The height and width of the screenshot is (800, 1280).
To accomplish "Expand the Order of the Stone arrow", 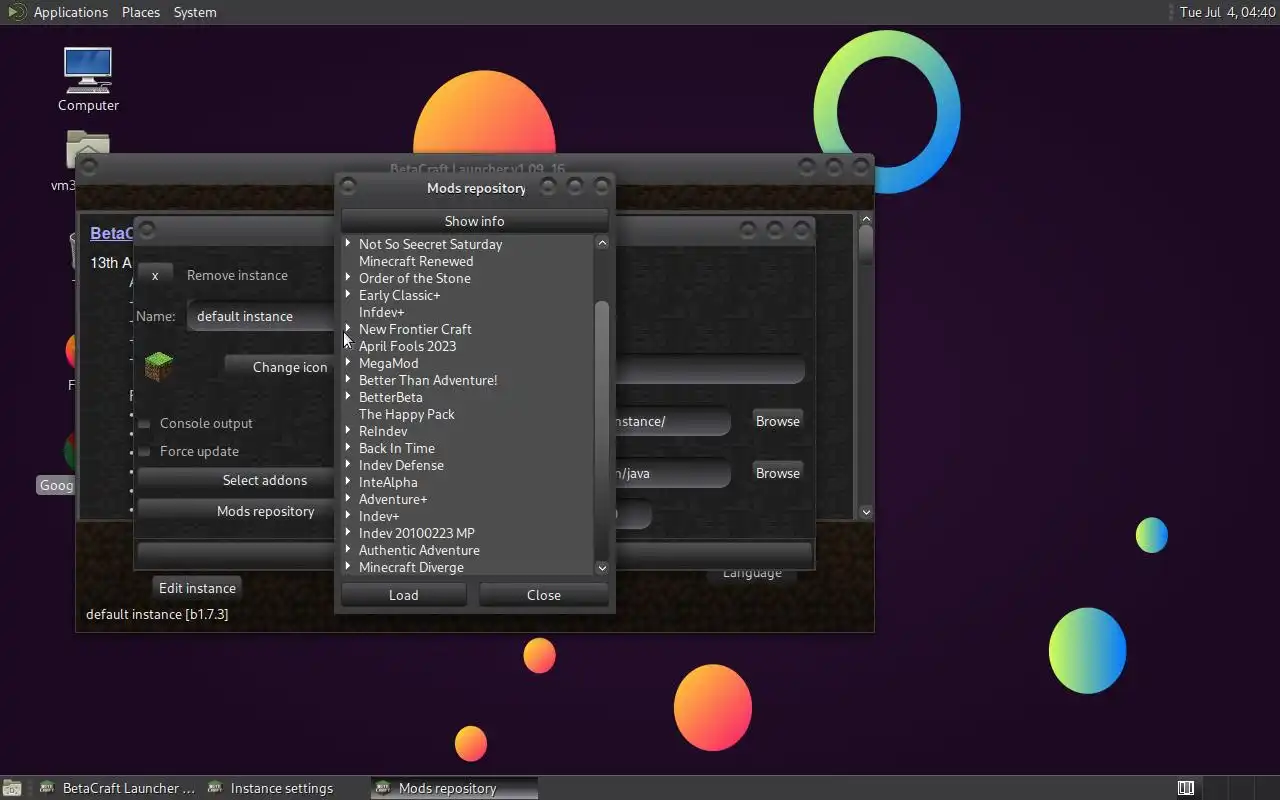I will 348,278.
